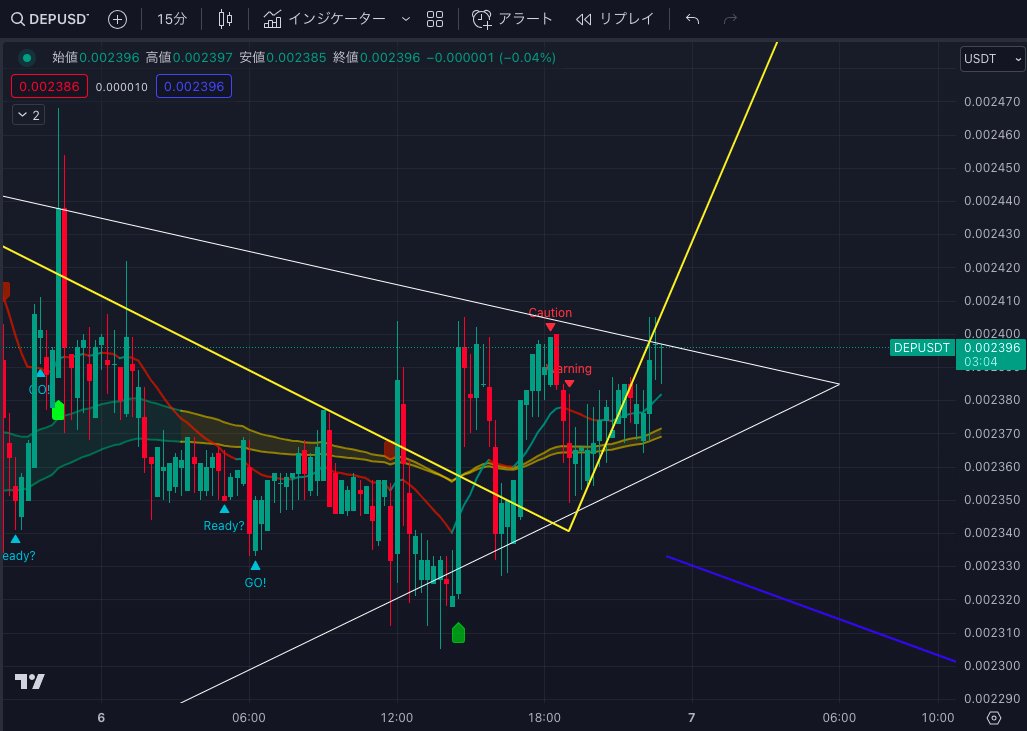Select the blue trend line
The image size is (1027, 731).
coord(811,609)
